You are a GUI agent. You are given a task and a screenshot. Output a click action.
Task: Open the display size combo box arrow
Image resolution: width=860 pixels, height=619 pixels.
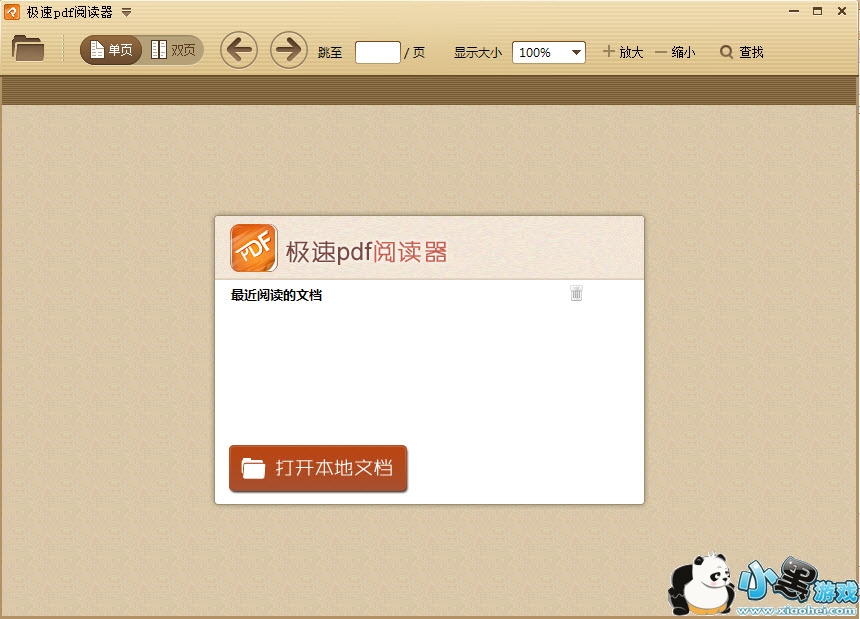tap(575, 52)
